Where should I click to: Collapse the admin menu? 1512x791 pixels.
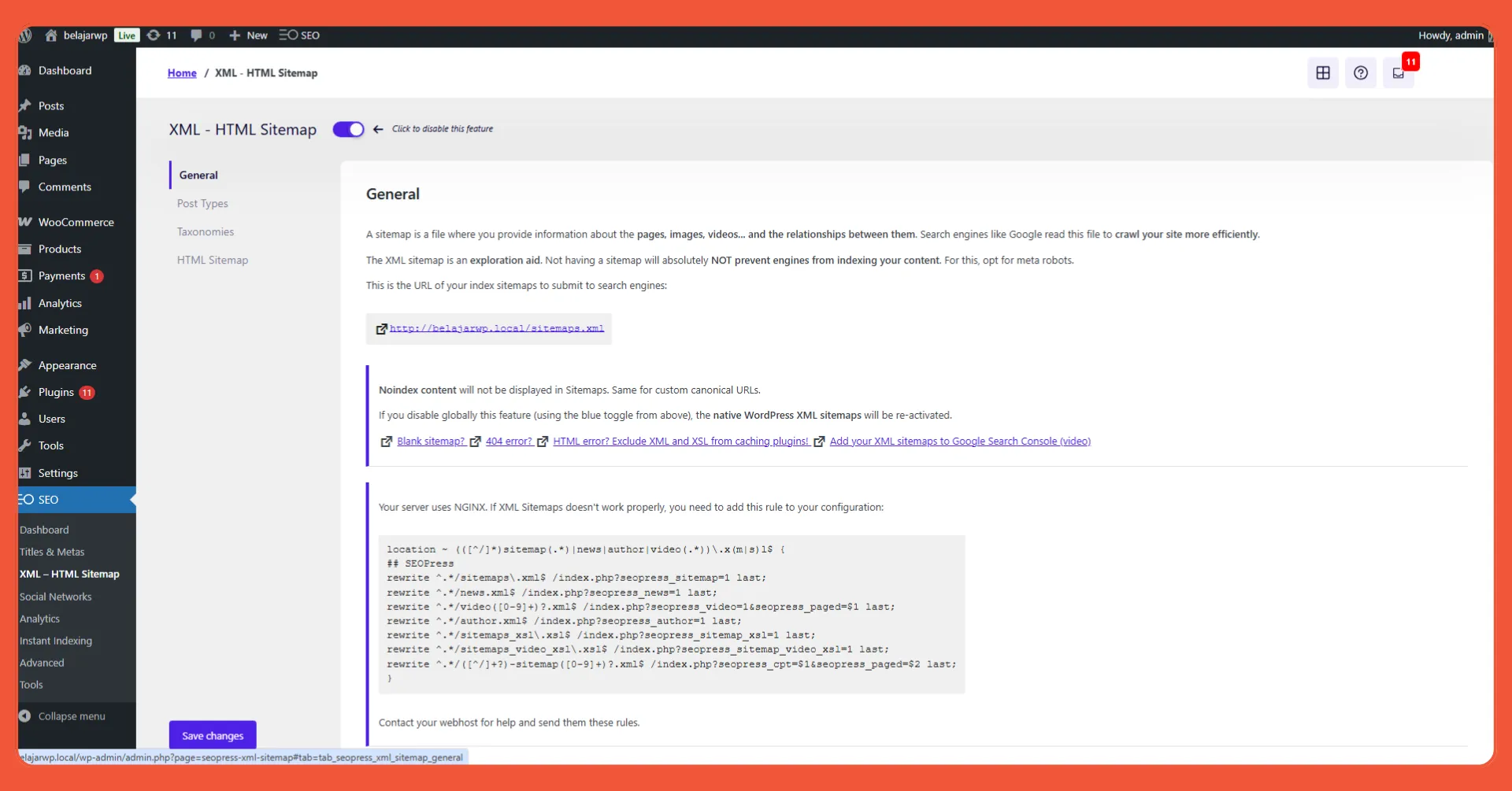[71, 715]
